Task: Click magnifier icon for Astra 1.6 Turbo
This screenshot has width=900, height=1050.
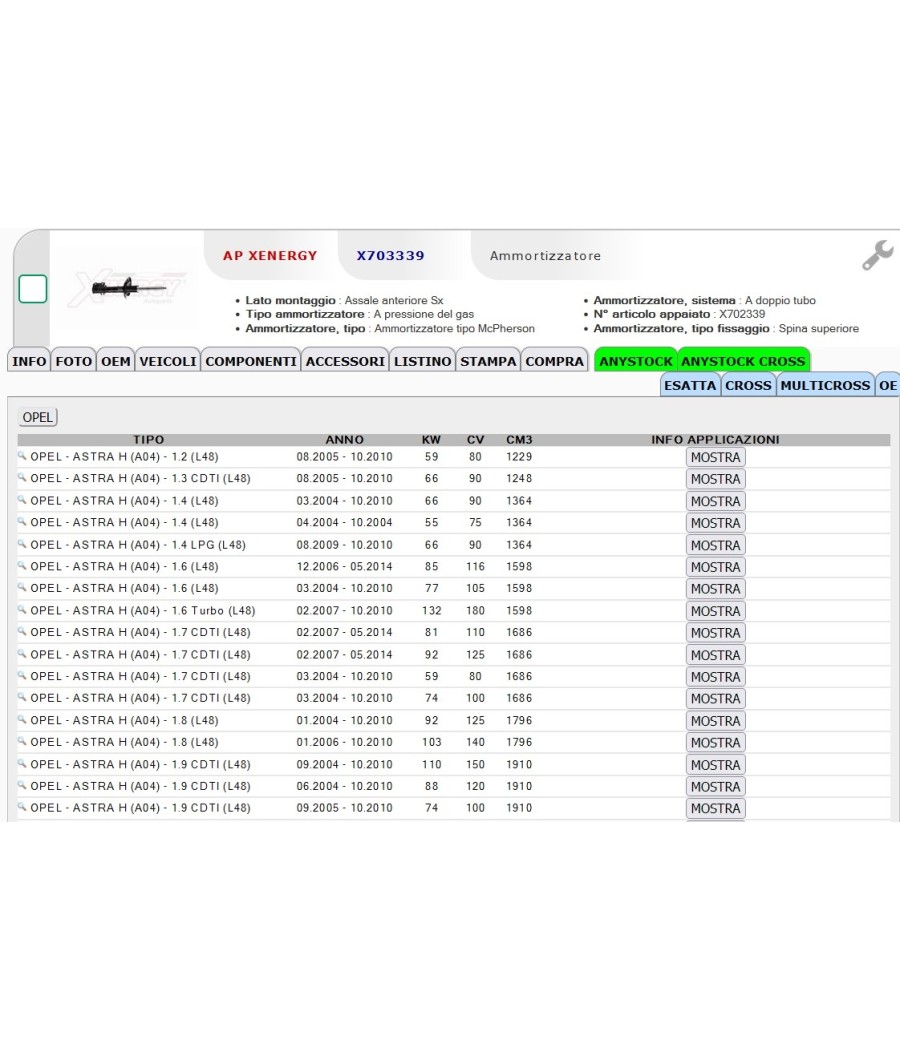Action: (22, 610)
